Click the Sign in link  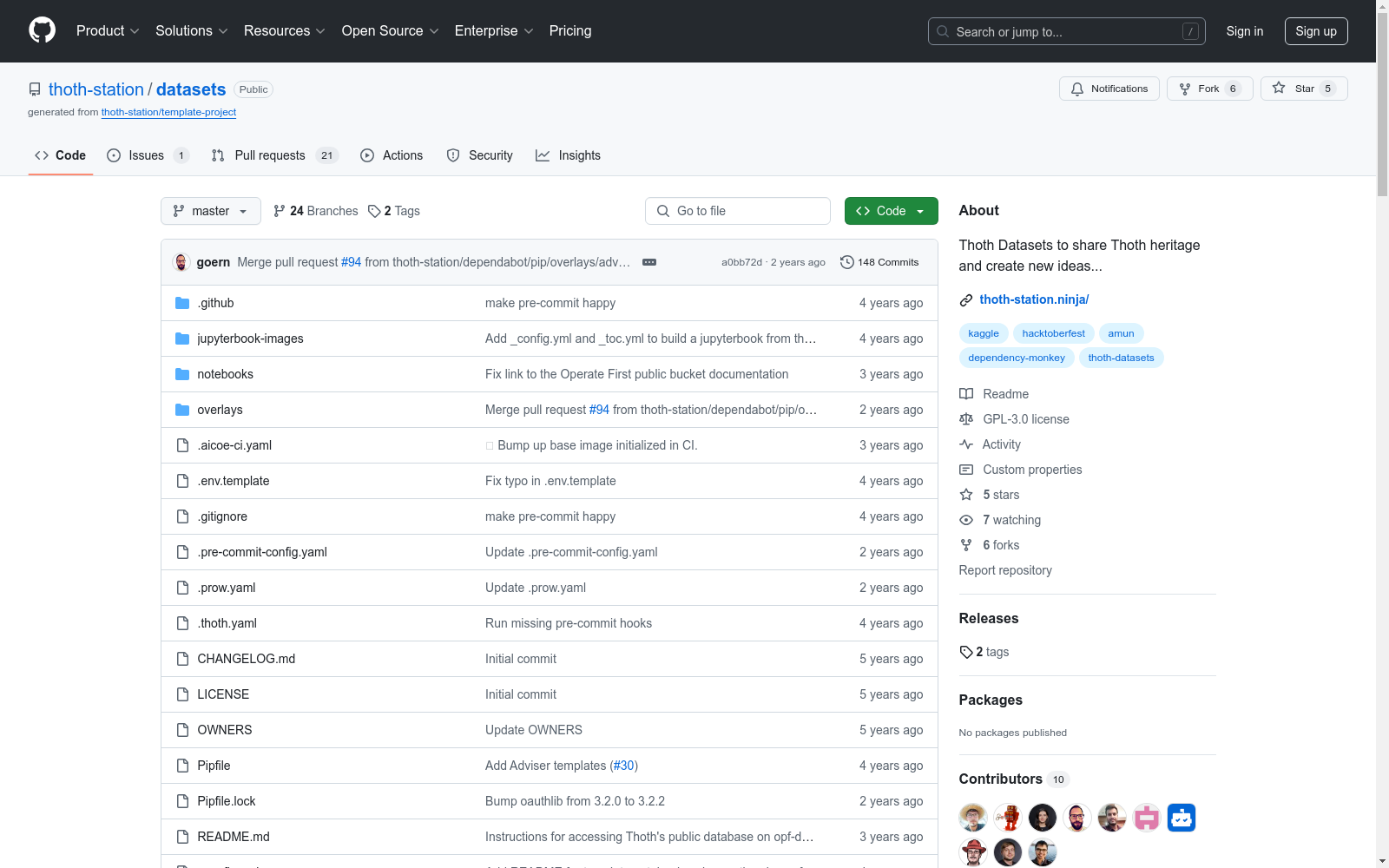tap(1245, 31)
